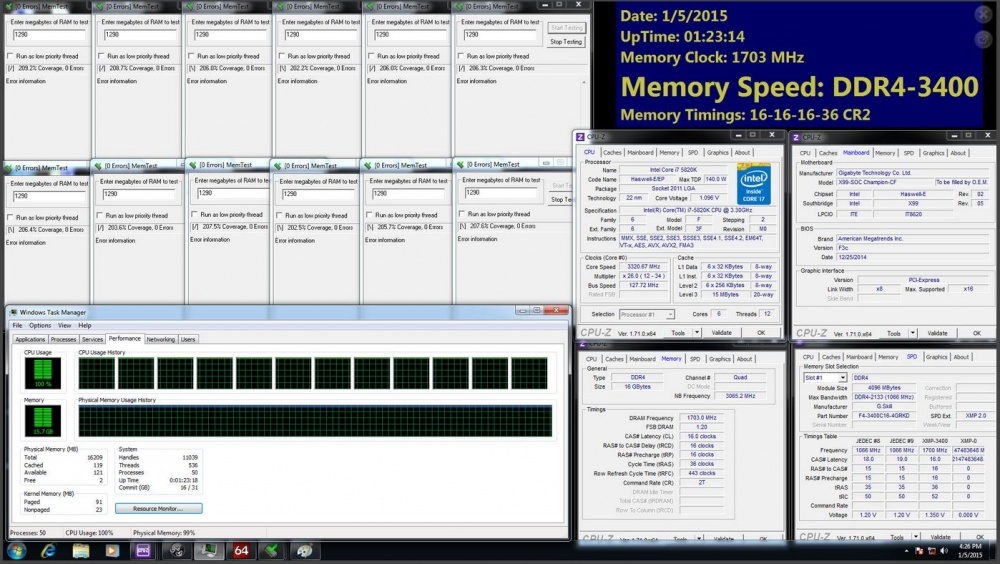Click the taskbar clock showing 4:26 PM
The image size is (1000, 564).
pyautogui.click(x=969, y=551)
